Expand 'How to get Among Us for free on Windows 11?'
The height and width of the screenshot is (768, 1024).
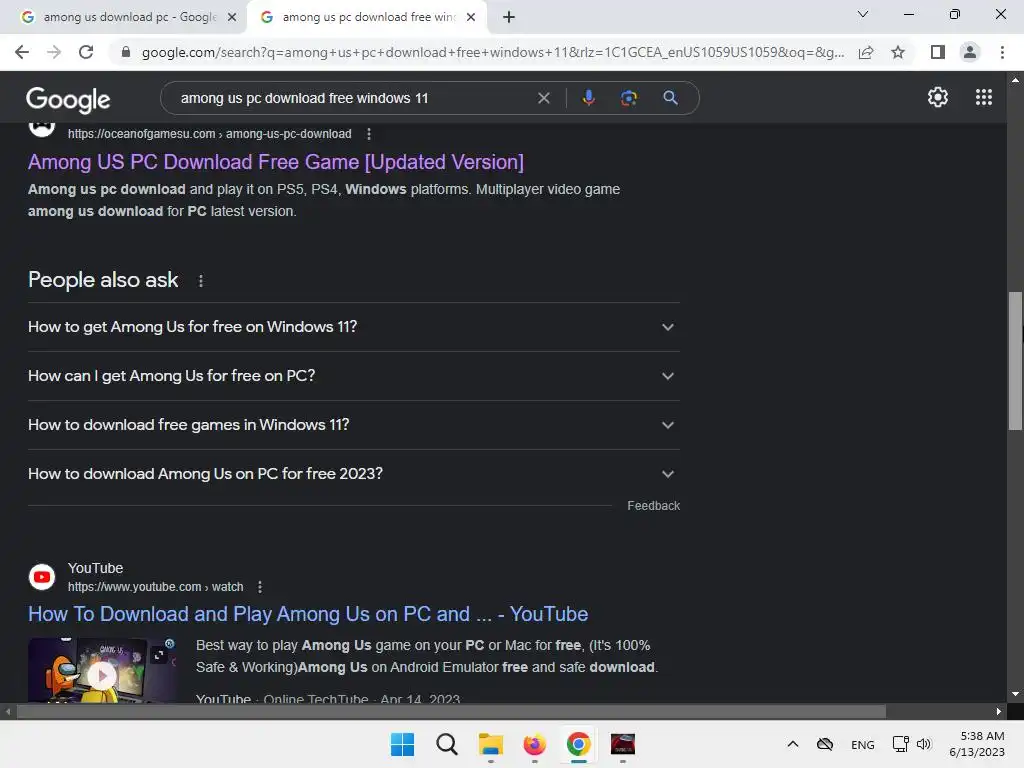click(354, 327)
